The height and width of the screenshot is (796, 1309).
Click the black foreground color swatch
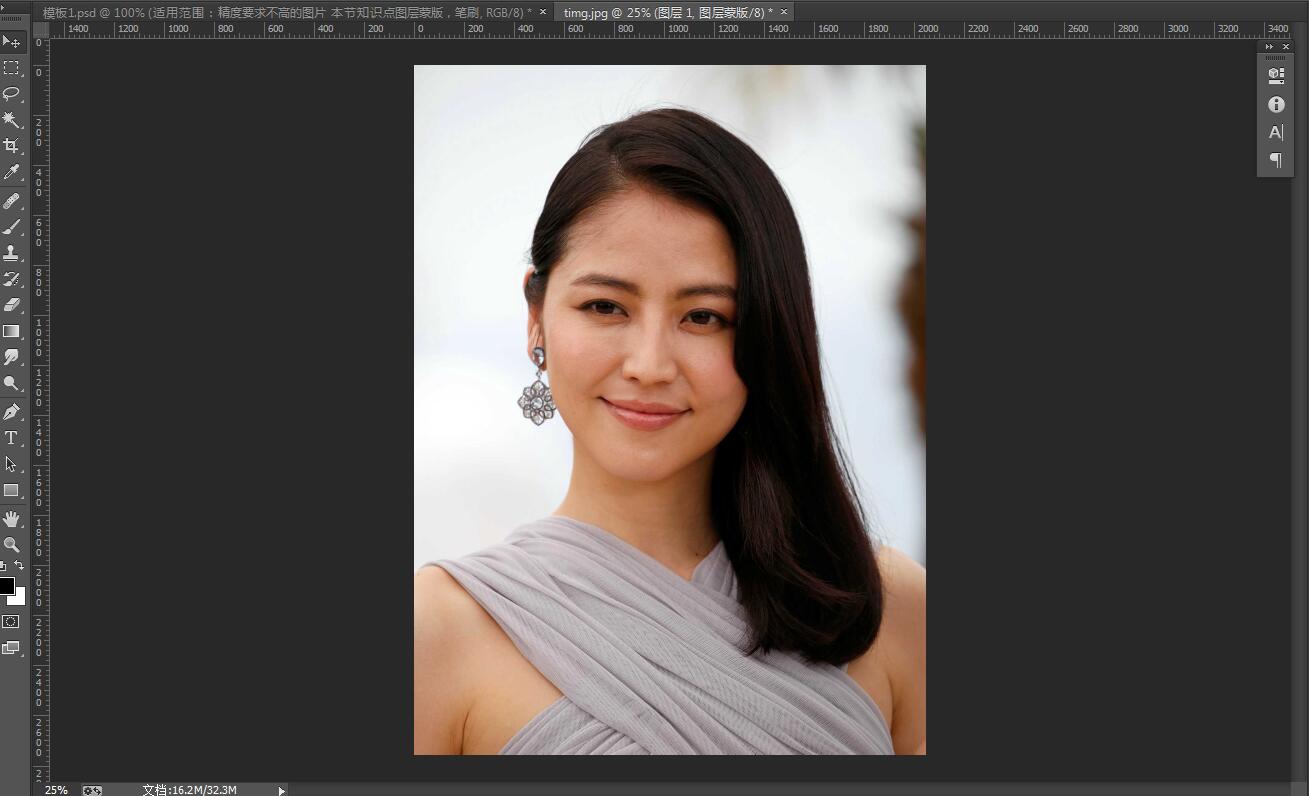[x=6, y=585]
